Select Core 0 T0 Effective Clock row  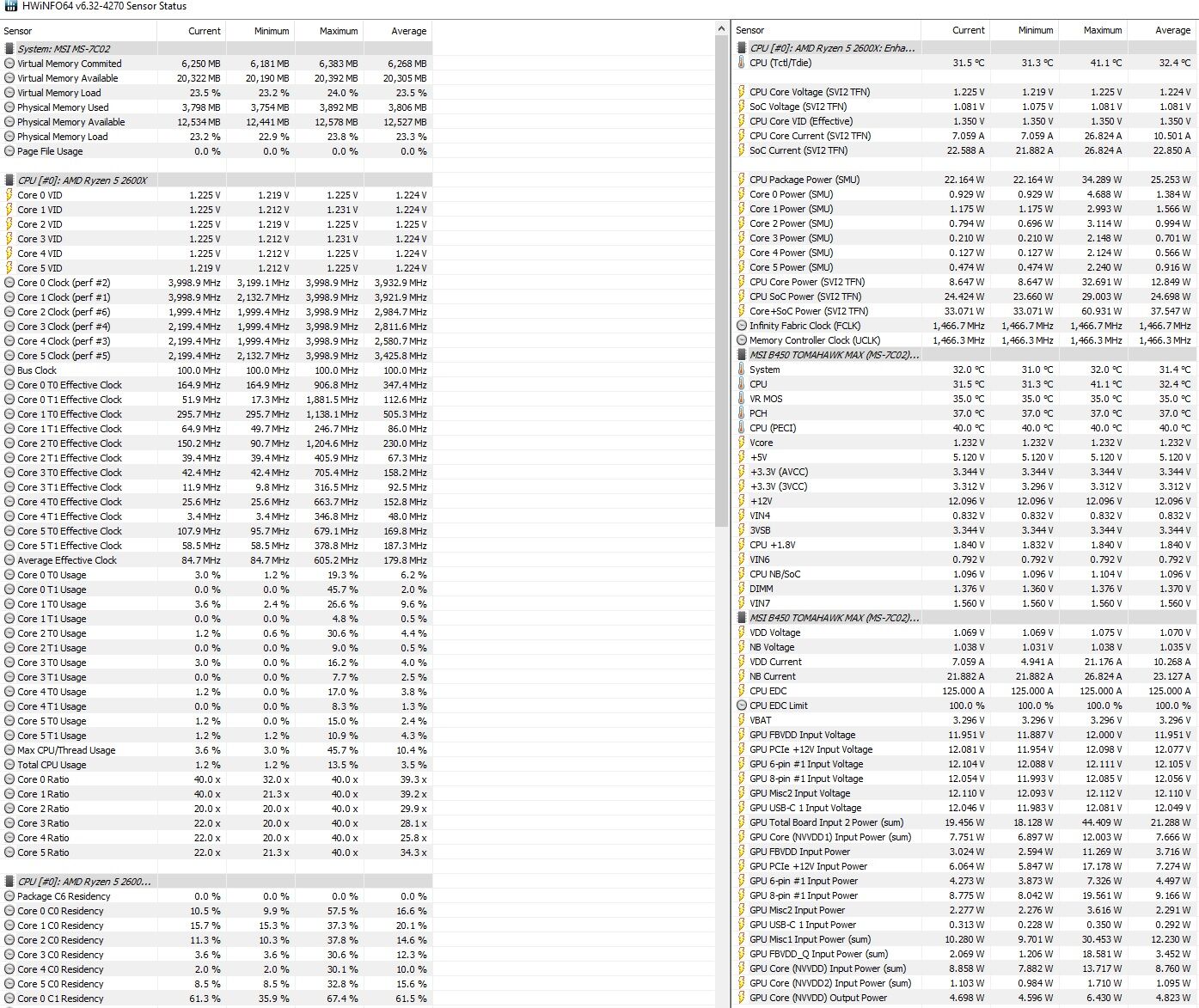click(216, 385)
